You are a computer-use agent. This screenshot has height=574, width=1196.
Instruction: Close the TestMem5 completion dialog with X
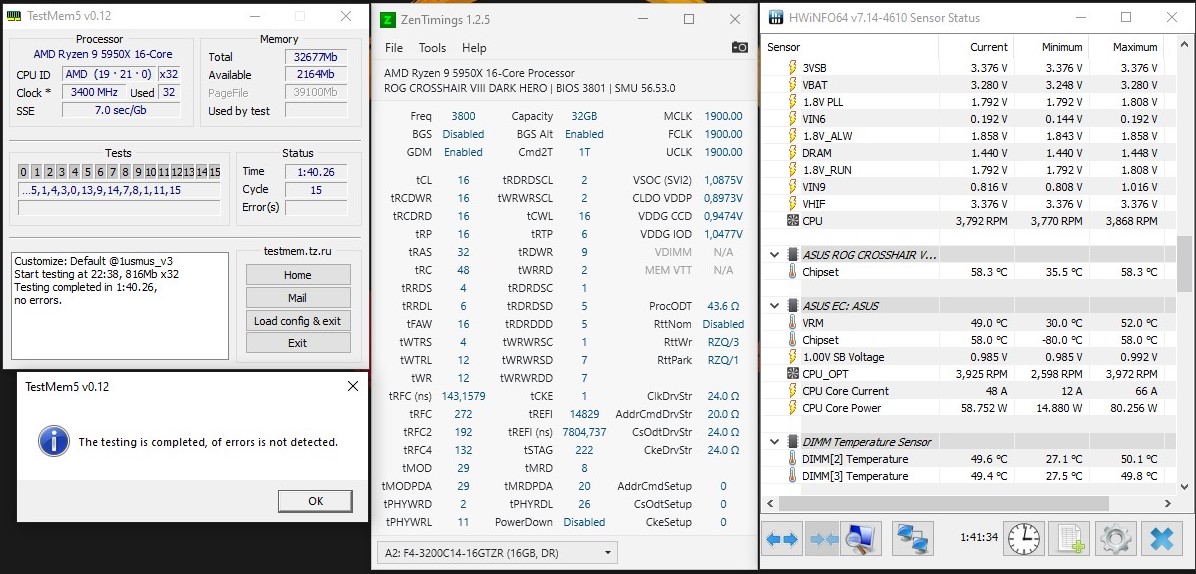[x=352, y=386]
